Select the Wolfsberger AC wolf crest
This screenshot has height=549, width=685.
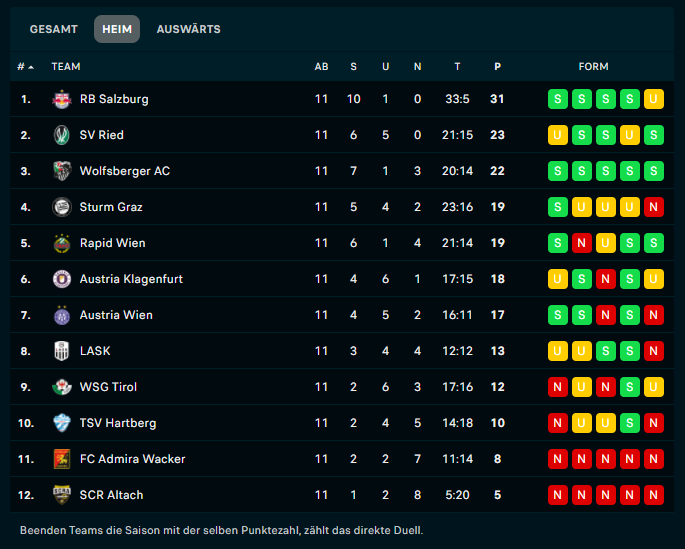tap(62, 171)
